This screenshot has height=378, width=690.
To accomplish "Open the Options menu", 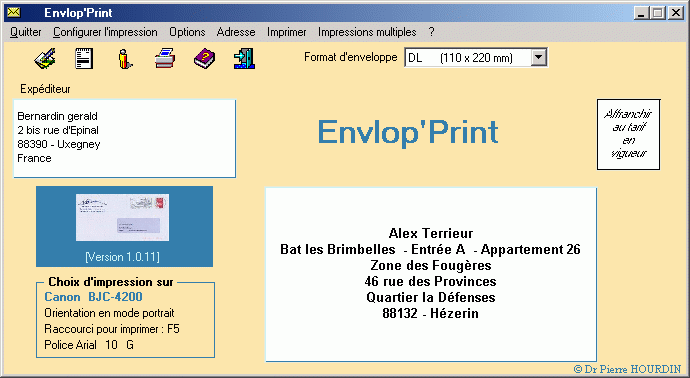I will [x=187, y=32].
